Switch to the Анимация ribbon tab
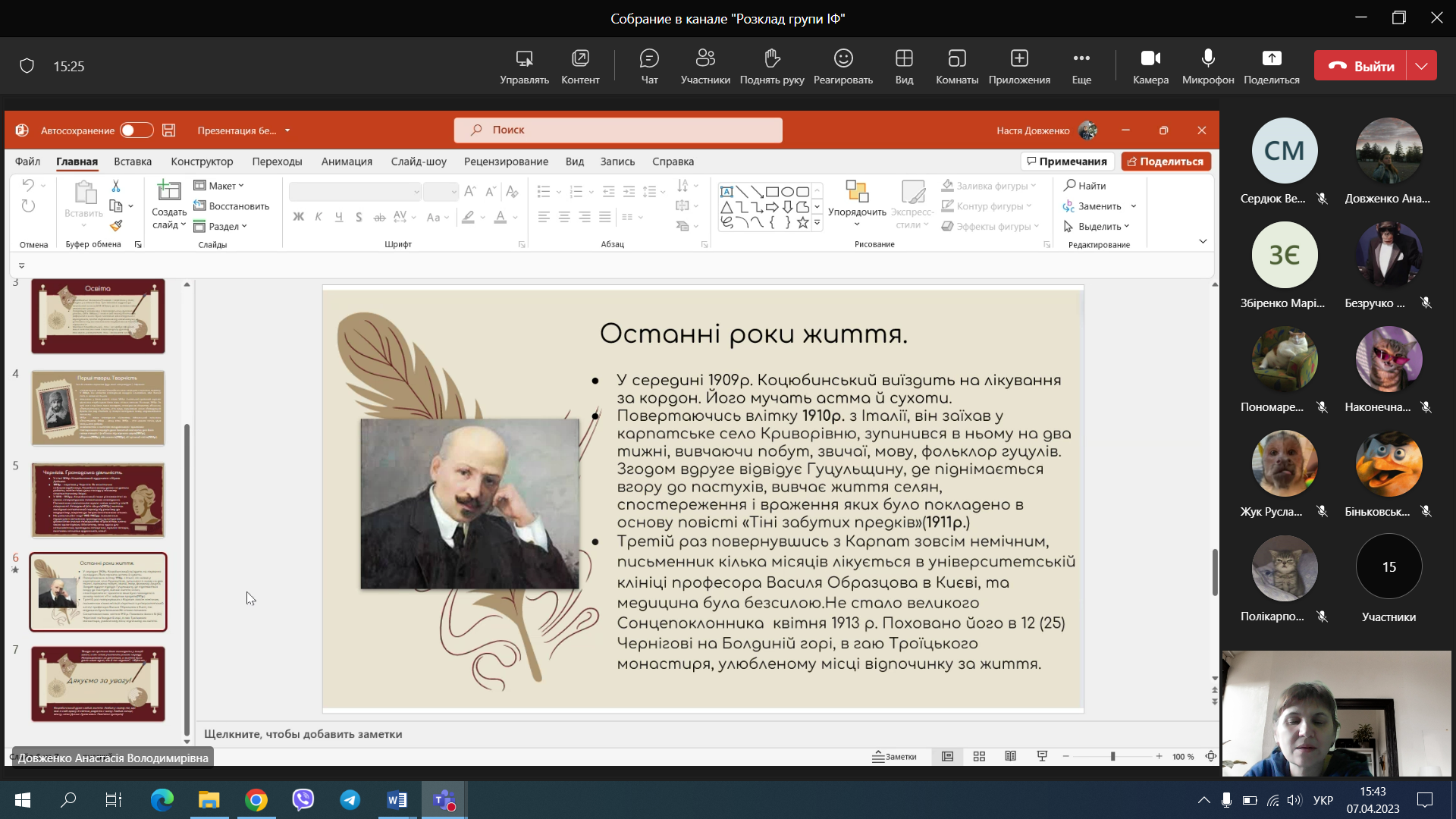The height and width of the screenshot is (819, 1456). [x=347, y=162]
